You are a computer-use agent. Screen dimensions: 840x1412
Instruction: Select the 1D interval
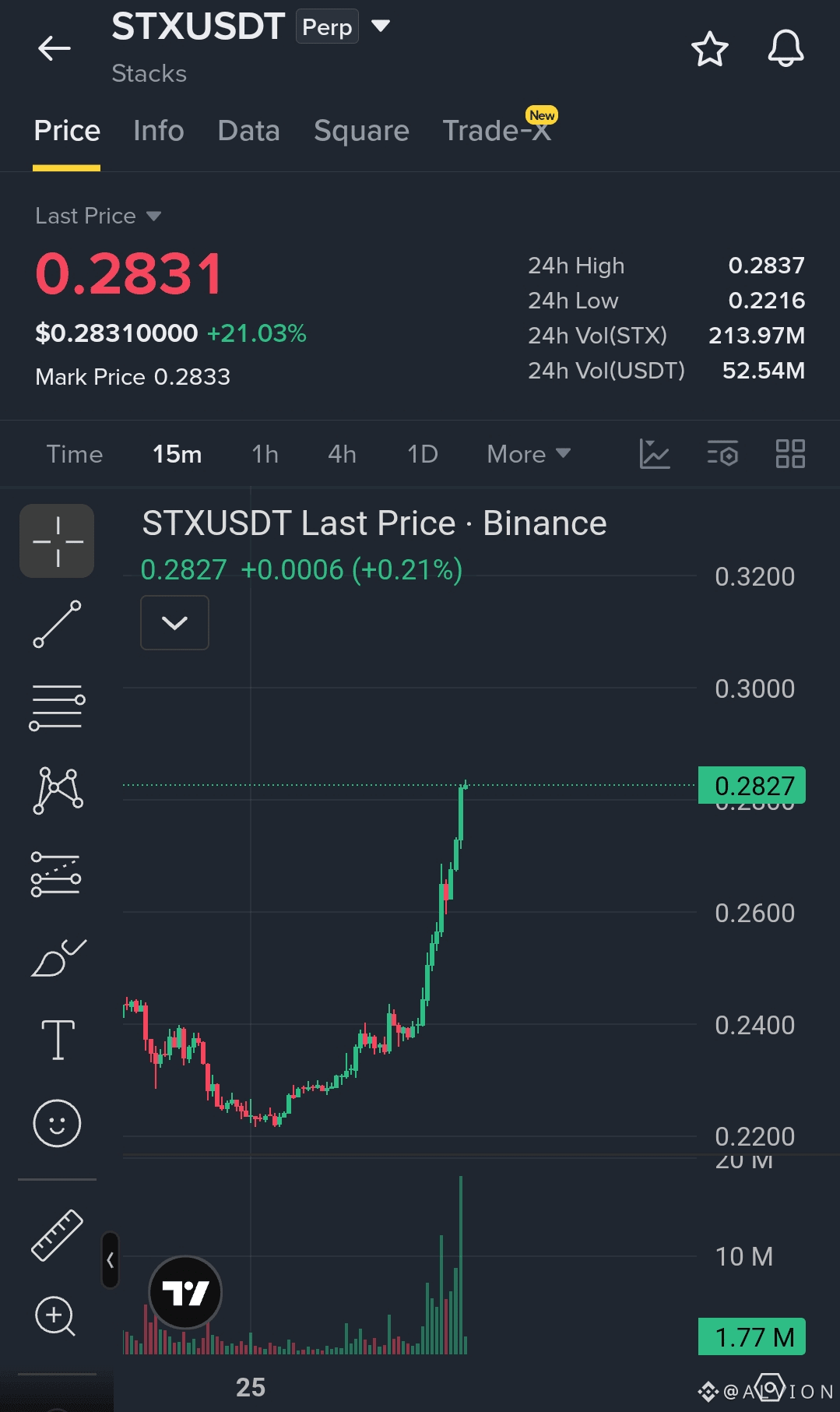423,454
